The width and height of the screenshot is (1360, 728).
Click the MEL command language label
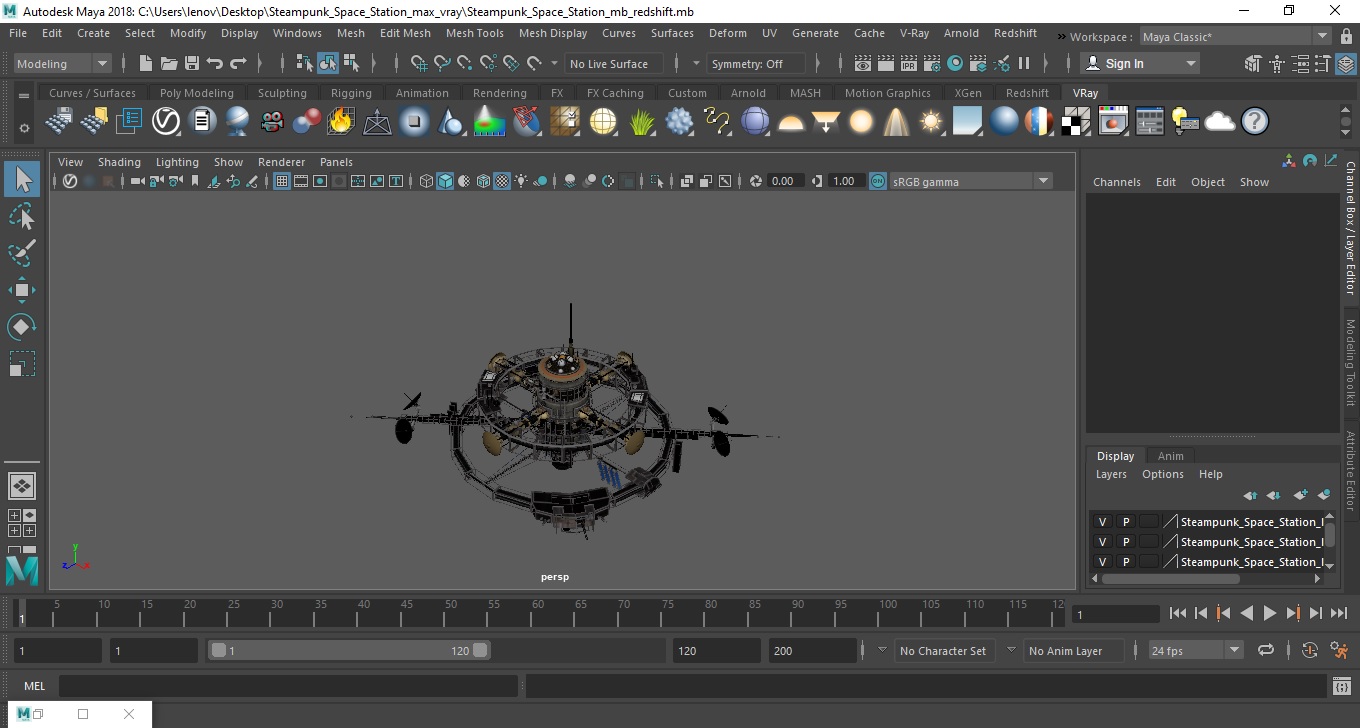34,686
